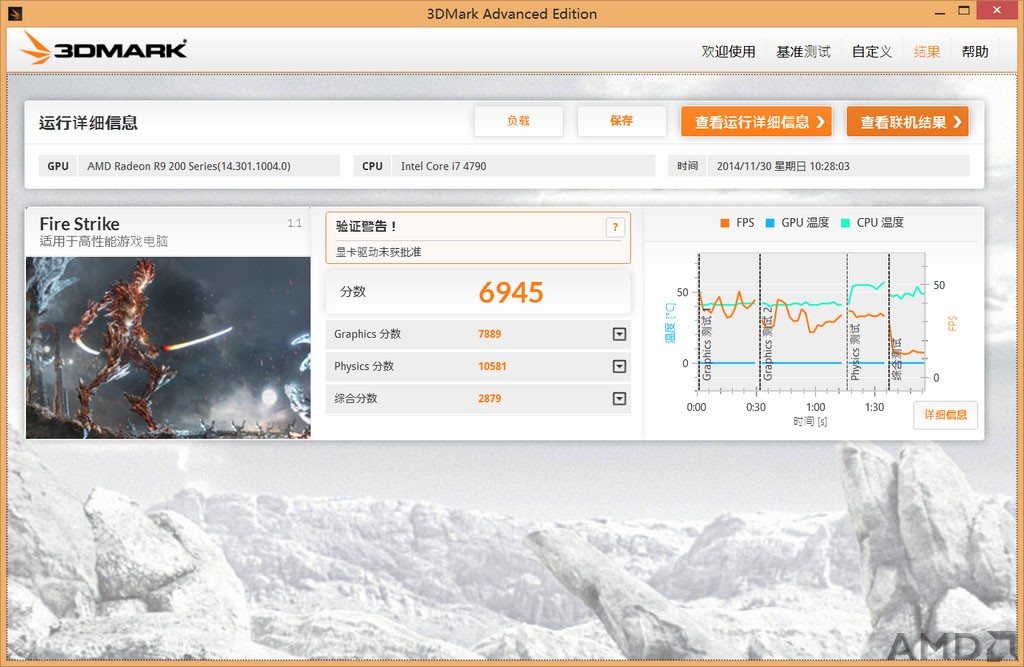Click the 保存 button

pyautogui.click(x=621, y=121)
